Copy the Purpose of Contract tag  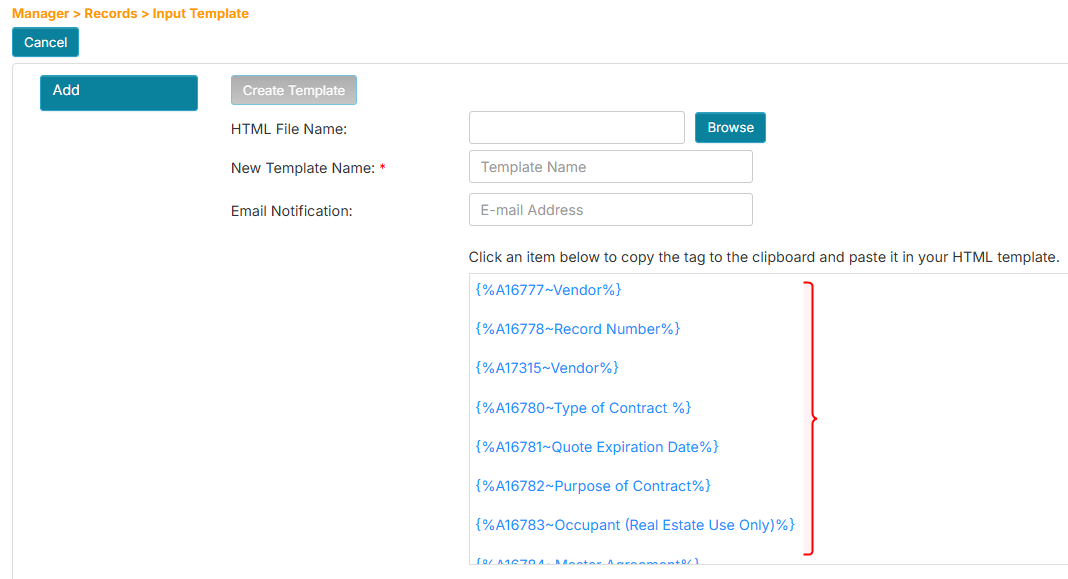(x=592, y=485)
